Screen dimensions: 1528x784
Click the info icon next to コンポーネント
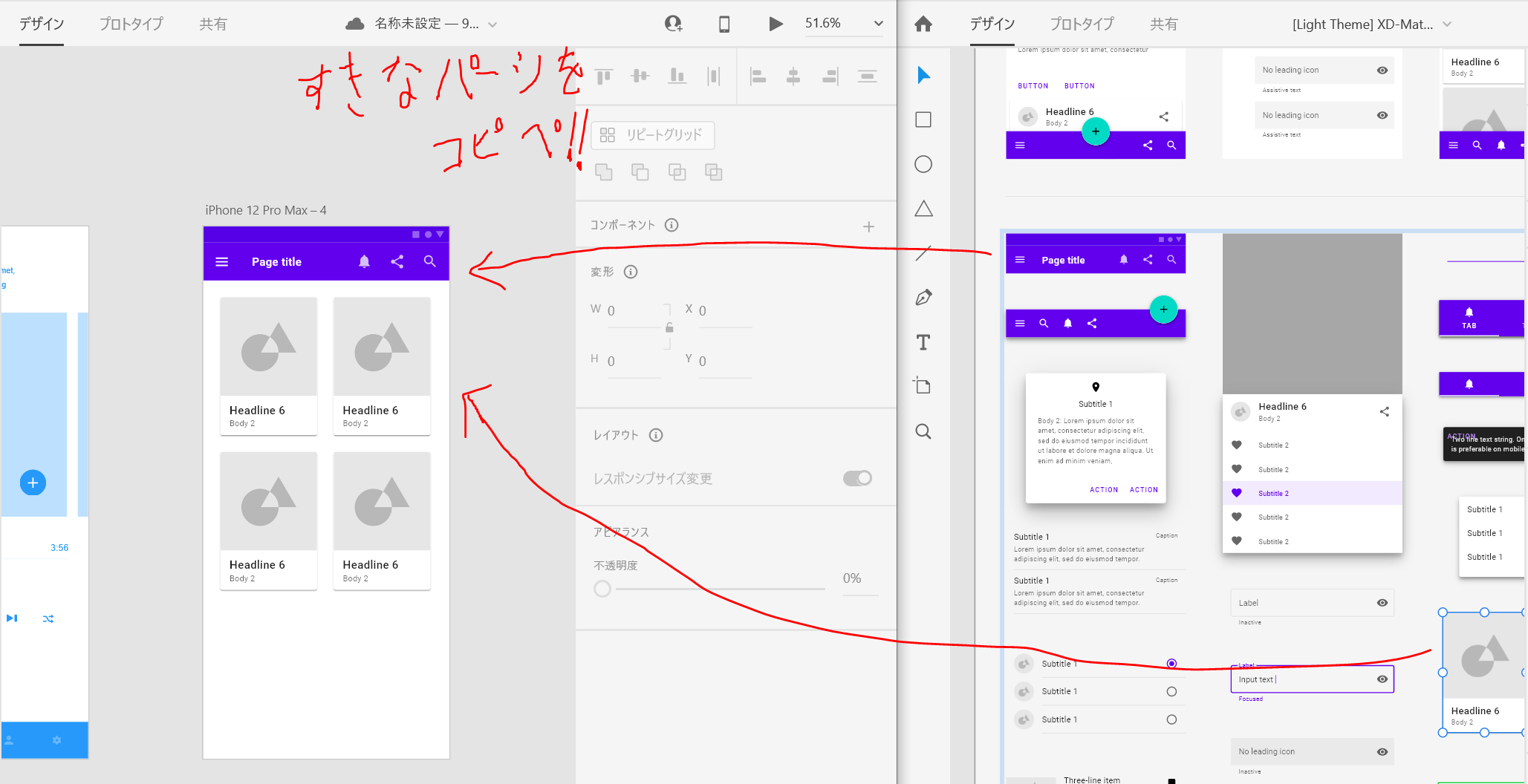tap(672, 225)
